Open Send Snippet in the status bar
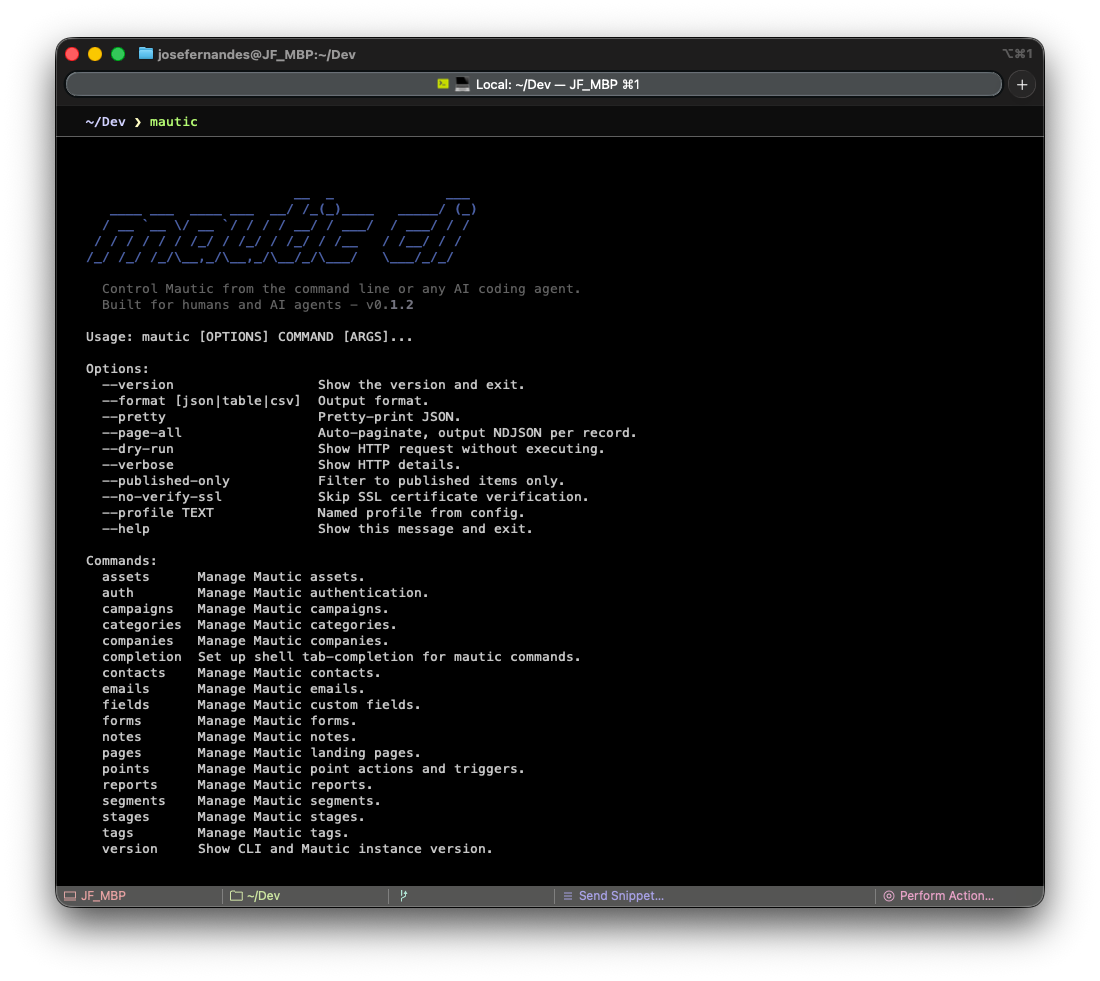The height and width of the screenshot is (981, 1100). pos(614,895)
